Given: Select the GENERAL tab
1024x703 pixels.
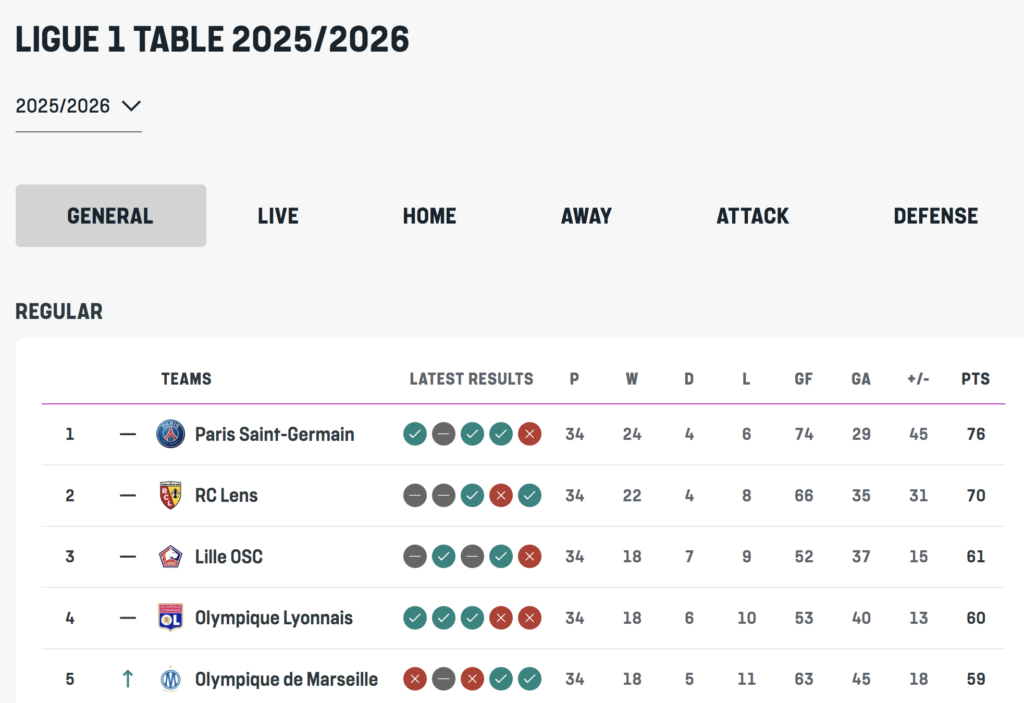Looking at the screenshot, I should (x=111, y=216).
